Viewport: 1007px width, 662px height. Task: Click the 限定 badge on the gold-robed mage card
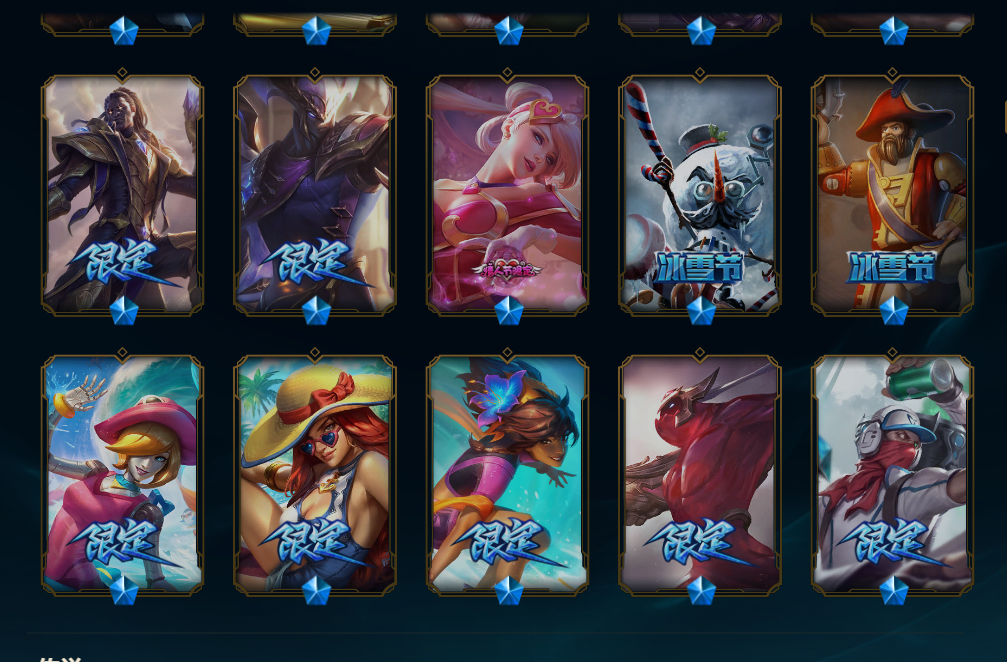pyautogui.click(x=123, y=263)
